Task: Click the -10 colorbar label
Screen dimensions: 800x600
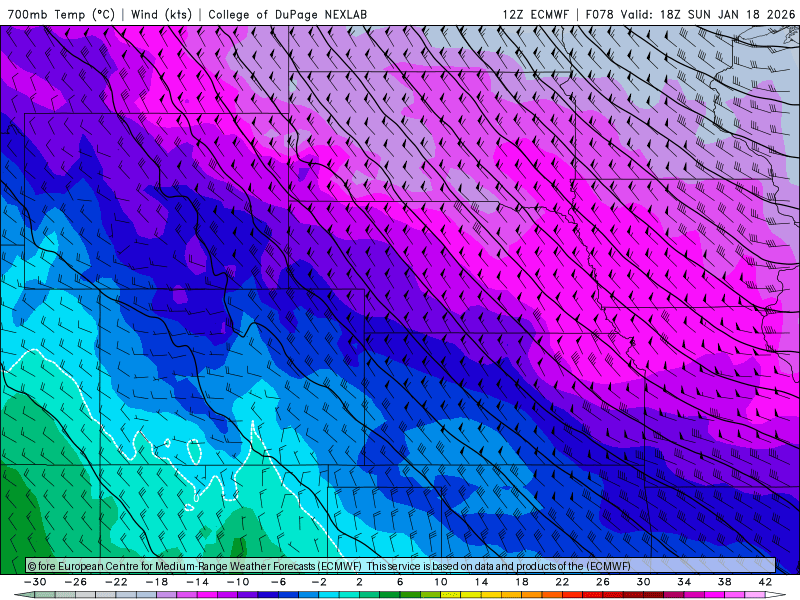Action: pos(238,582)
